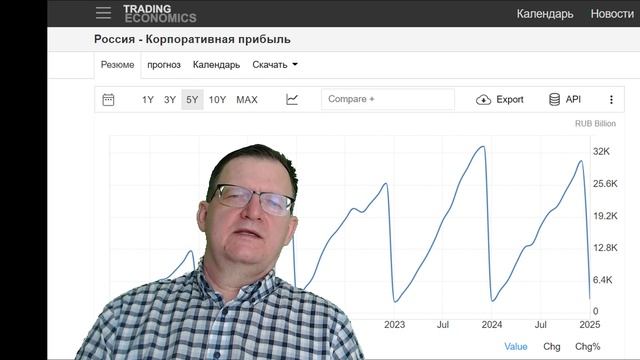Click the 25.6K y-axis label
640x360 pixels.
click(x=605, y=184)
